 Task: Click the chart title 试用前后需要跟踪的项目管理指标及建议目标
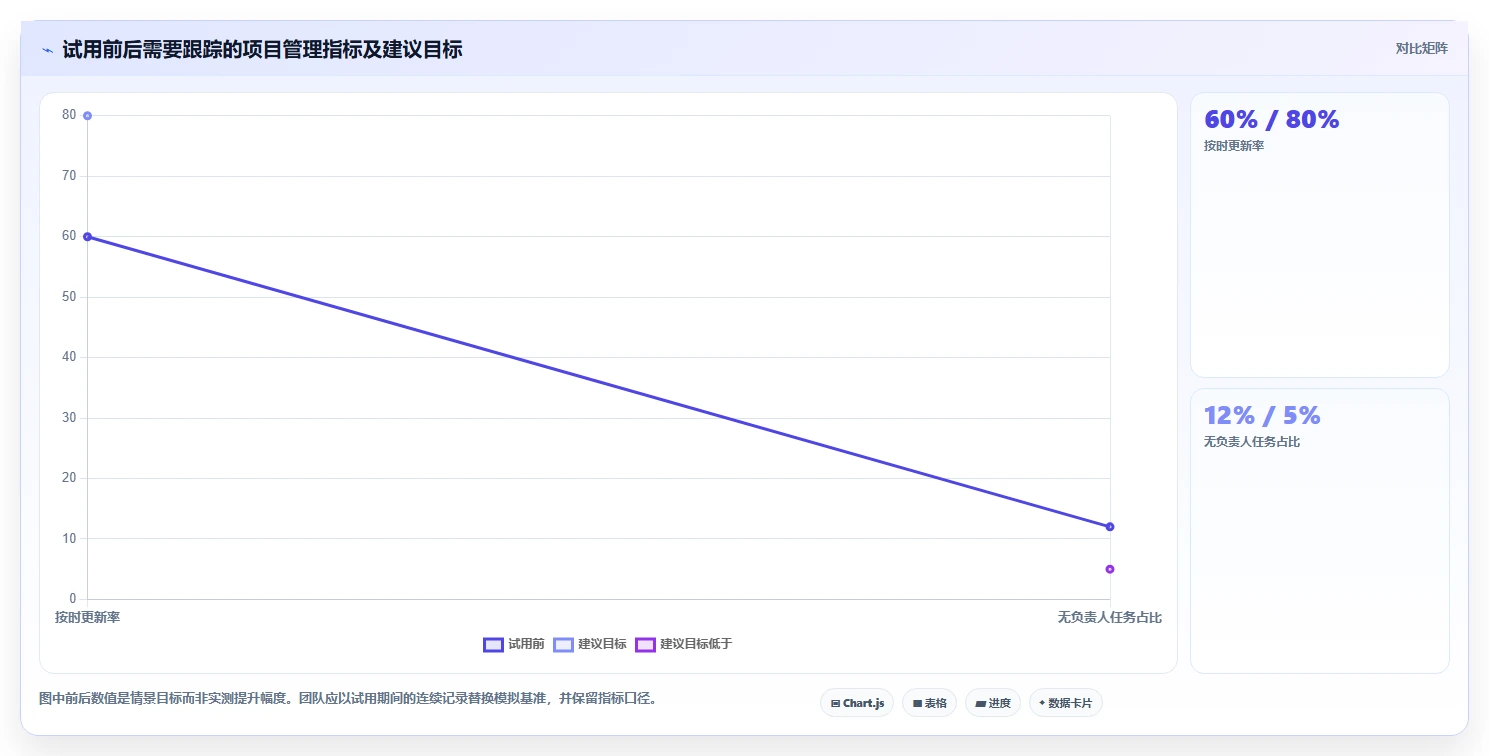click(262, 49)
